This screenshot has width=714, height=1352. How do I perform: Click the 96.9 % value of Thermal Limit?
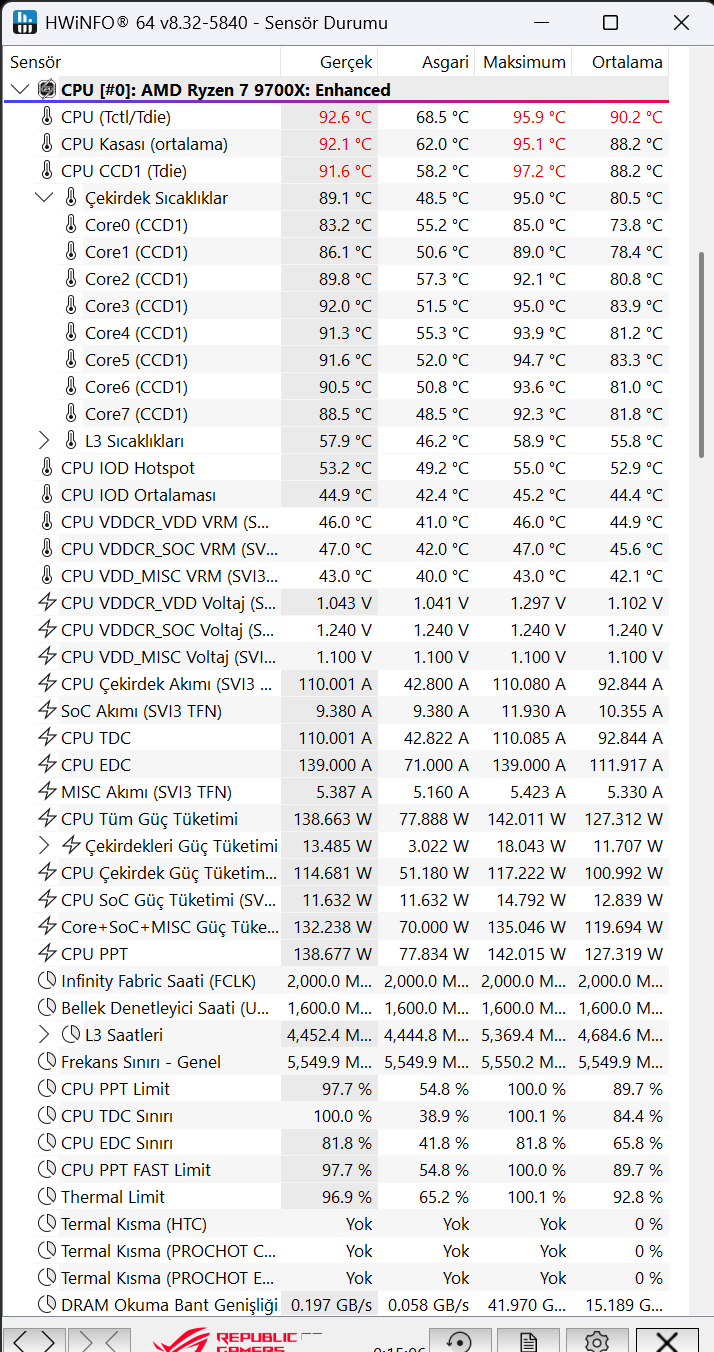(x=348, y=1197)
